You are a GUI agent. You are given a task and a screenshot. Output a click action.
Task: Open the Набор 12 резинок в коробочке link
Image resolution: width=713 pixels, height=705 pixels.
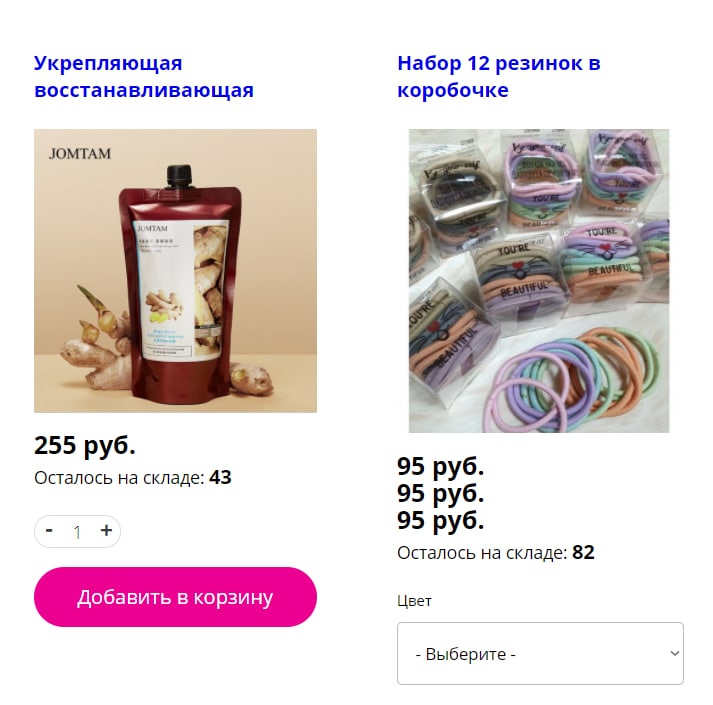pos(499,76)
